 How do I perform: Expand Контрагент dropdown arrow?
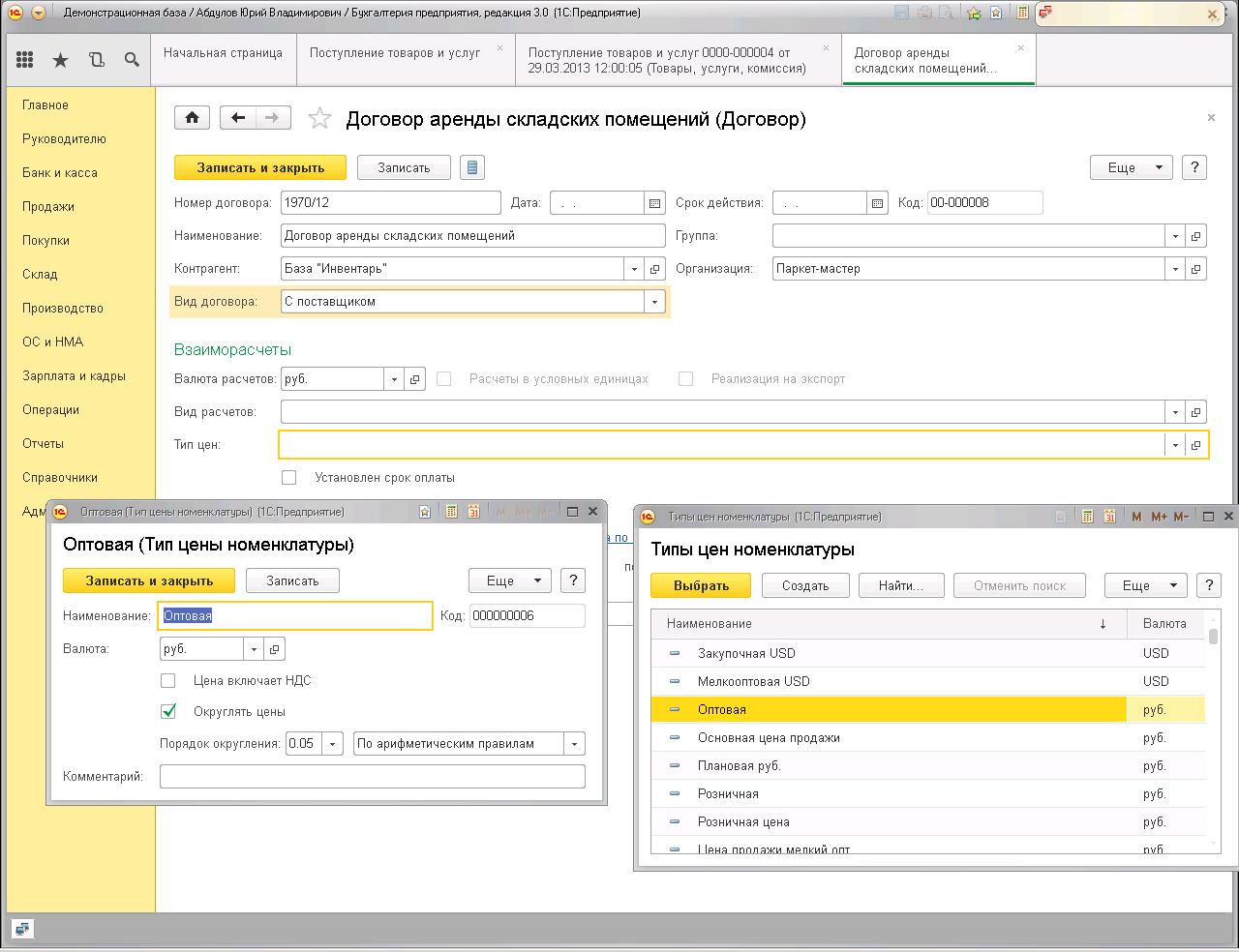tap(635, 269)
